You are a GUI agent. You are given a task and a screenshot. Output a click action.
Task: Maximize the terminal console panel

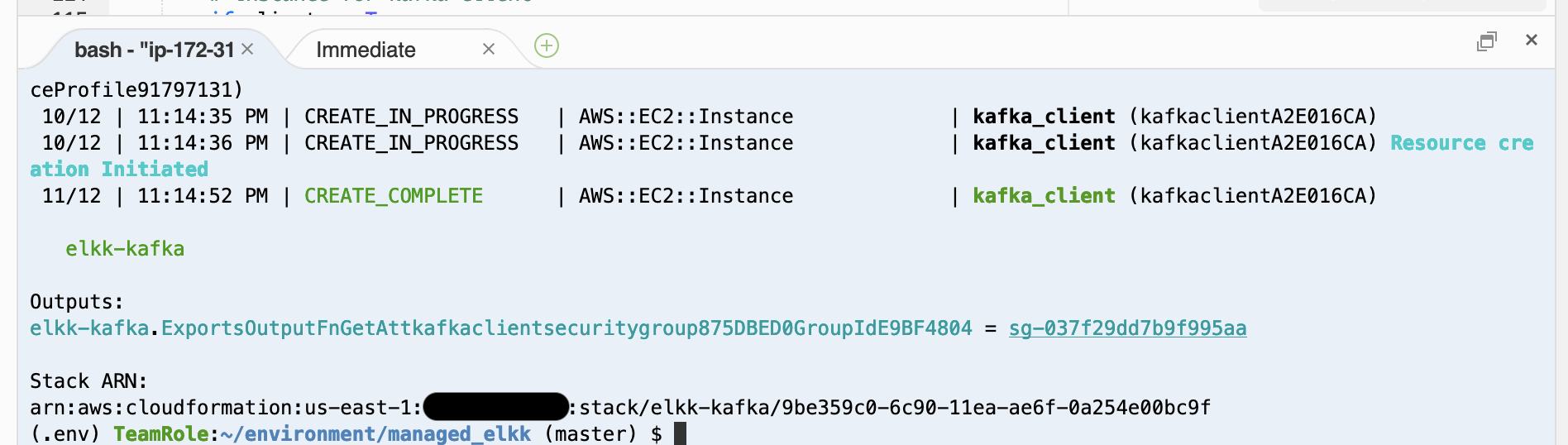[1486, 41]
